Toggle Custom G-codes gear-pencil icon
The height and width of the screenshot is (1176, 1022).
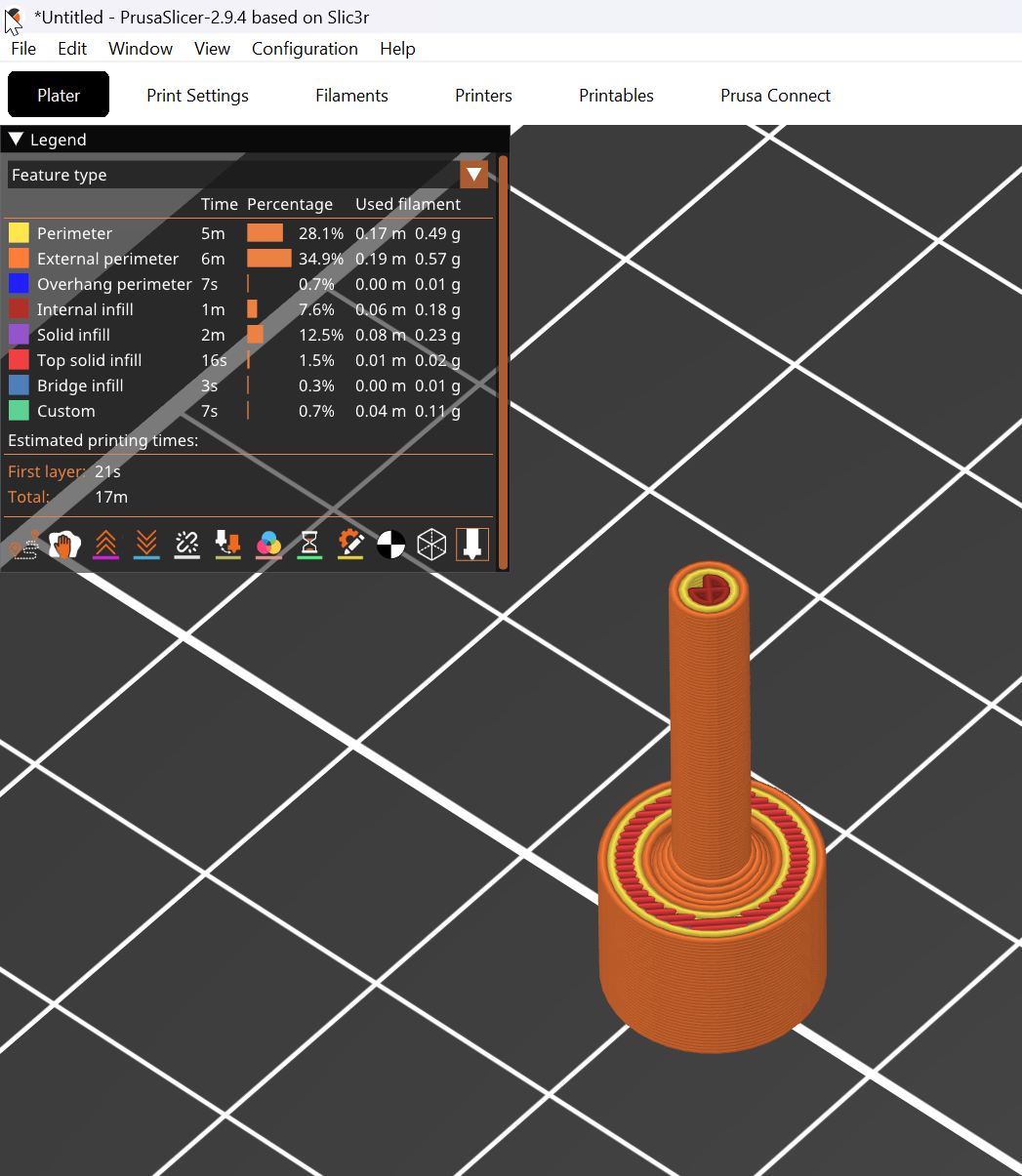(x=350, y=545)
